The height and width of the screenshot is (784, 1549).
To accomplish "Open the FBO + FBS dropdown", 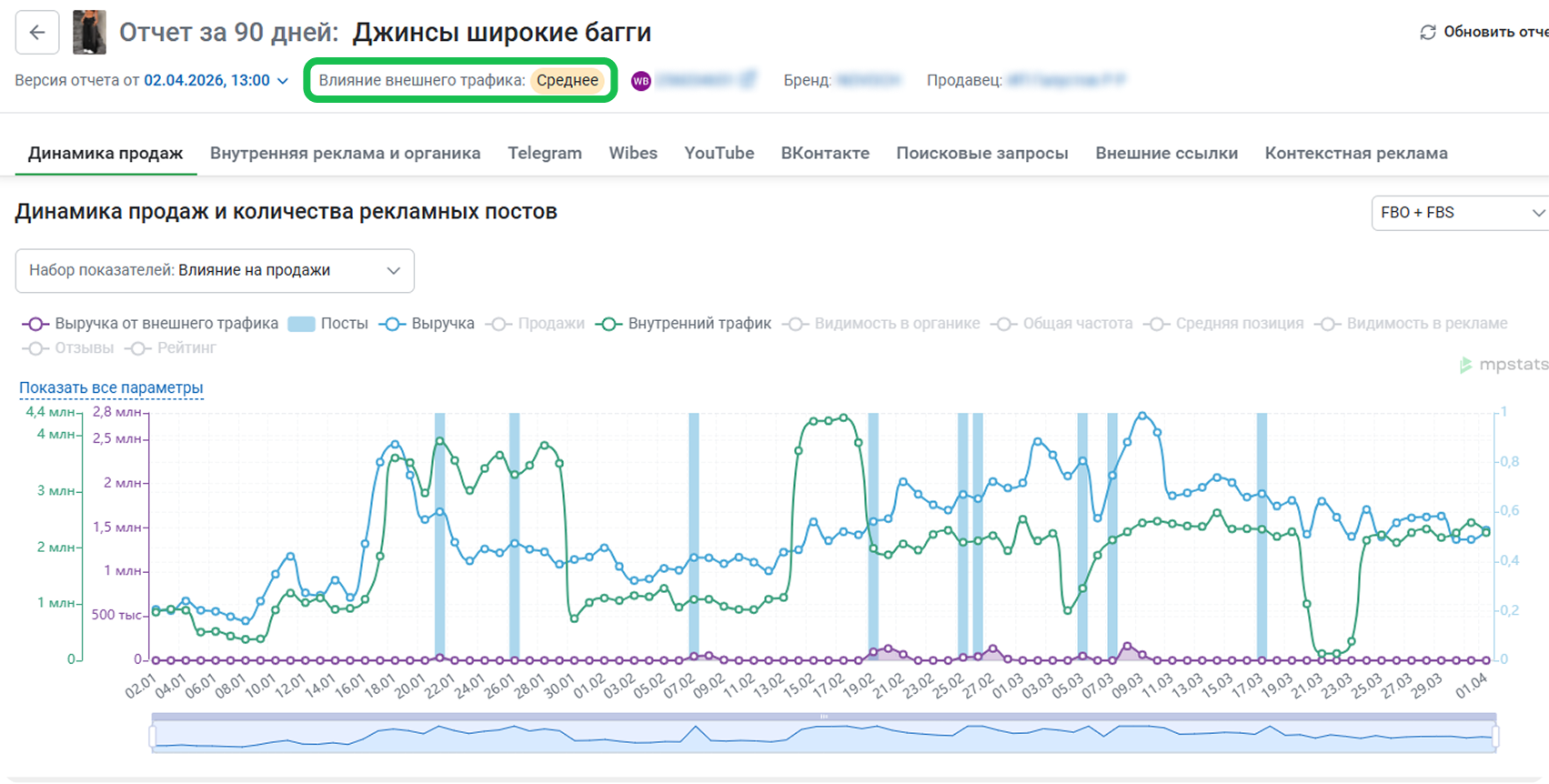I will tap(1460, 213).
